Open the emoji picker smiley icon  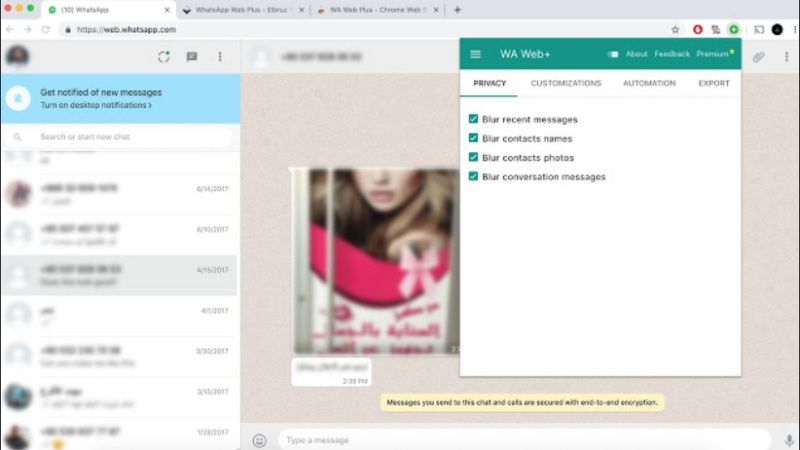pos(259,440)
